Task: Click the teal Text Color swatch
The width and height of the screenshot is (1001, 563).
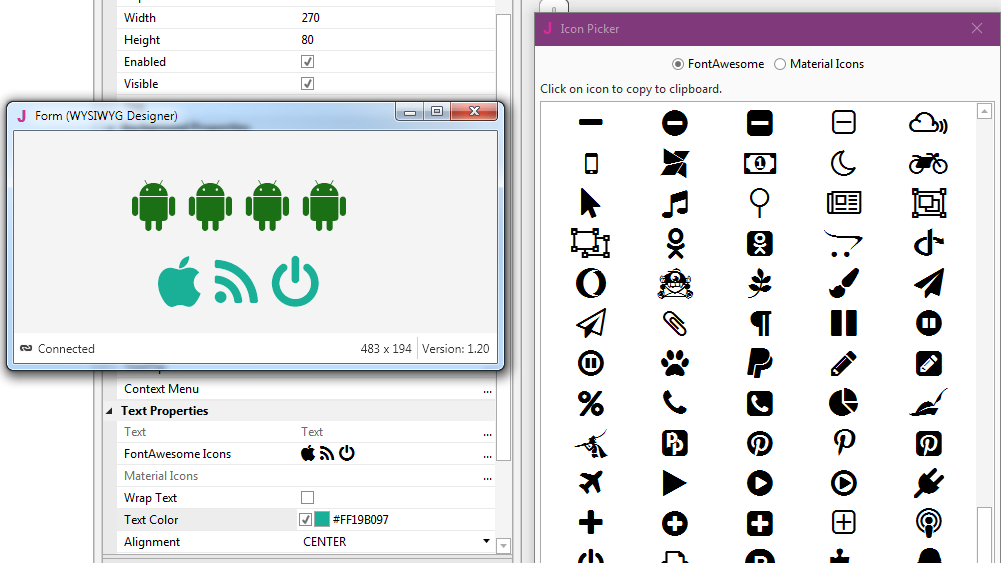Action: point(322,520)
